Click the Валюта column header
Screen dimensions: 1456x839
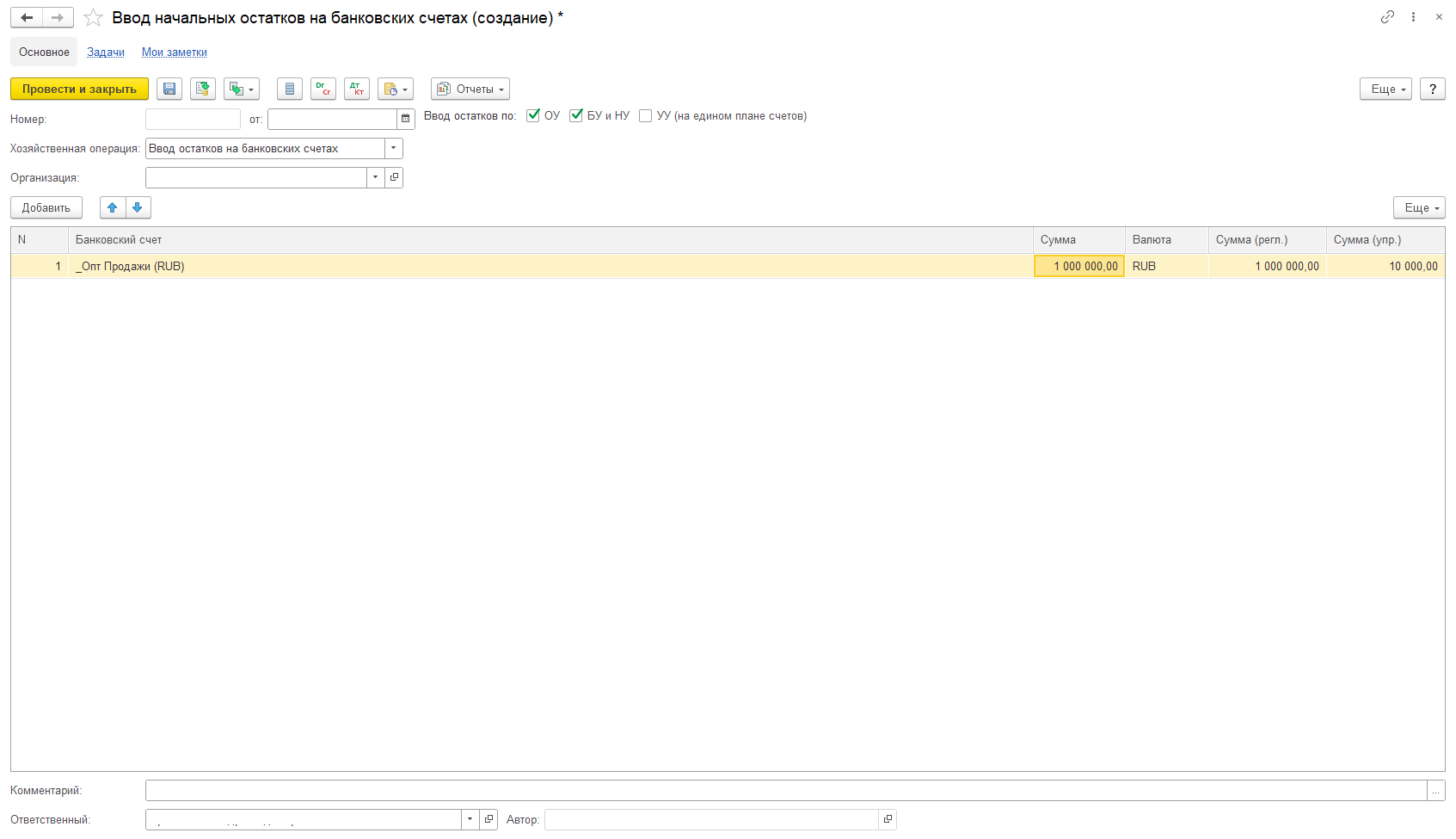1167,240
